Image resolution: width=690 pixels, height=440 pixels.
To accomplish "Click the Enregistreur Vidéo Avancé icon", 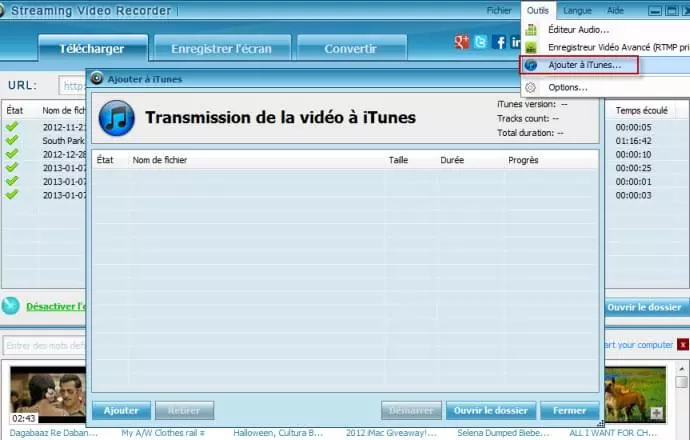I will (x=531, y=47).
